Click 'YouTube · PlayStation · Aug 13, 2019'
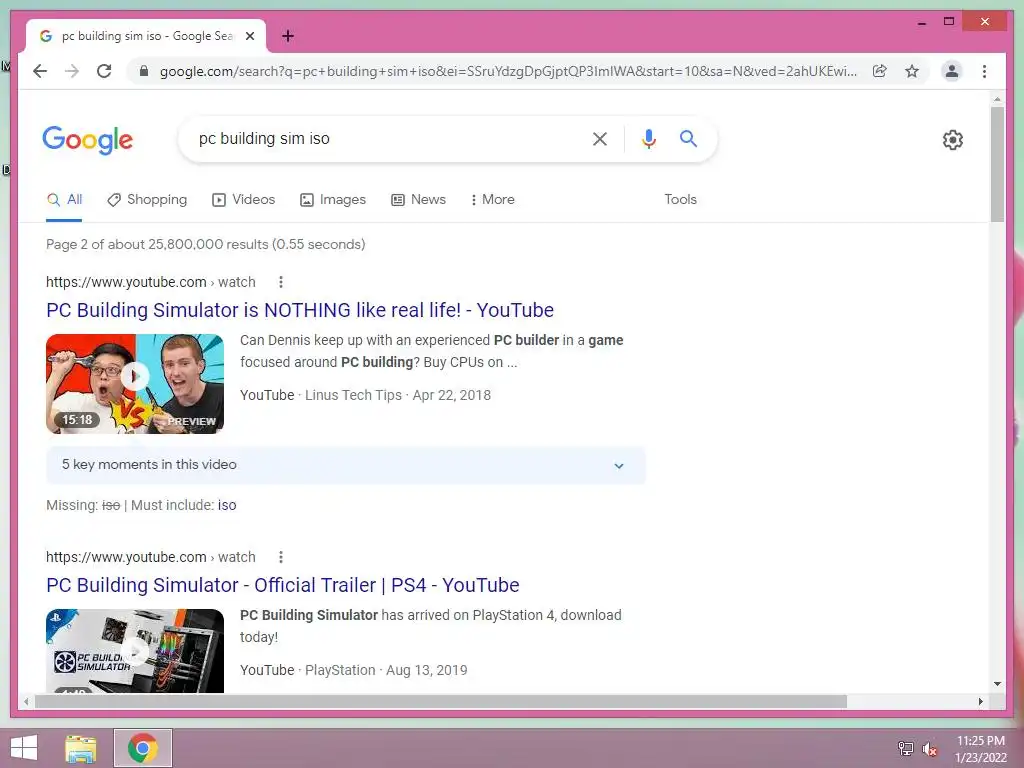Viewport: 1024px width, 768px height. click(x=353, y=670)
